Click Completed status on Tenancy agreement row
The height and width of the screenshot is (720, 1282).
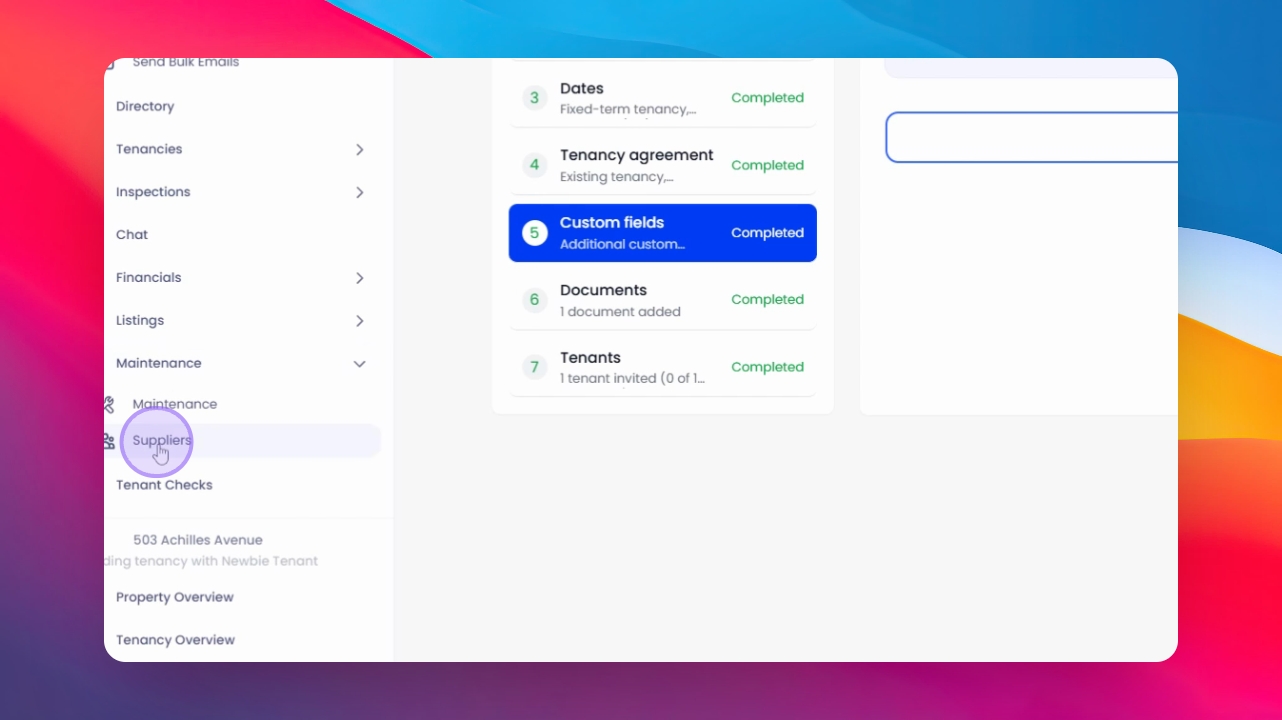(x=767, y=165)
